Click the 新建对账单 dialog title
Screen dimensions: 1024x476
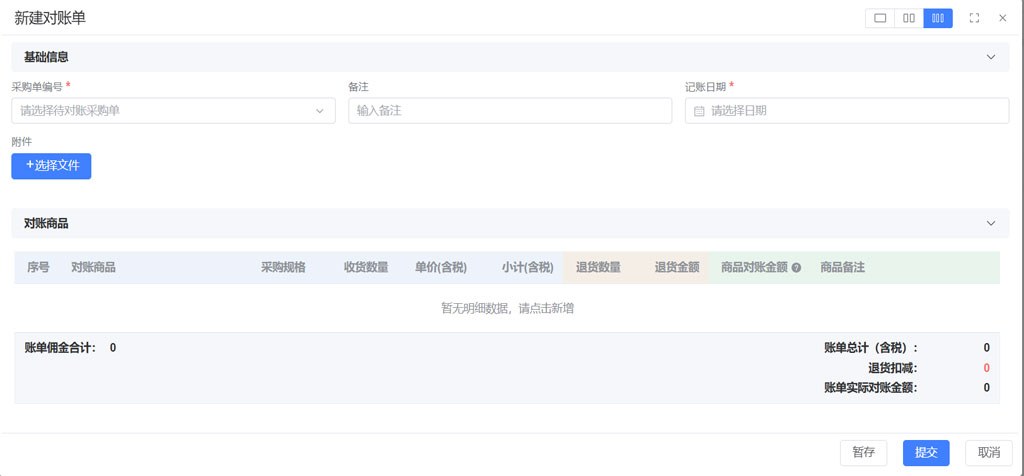[x=50, y=18]
